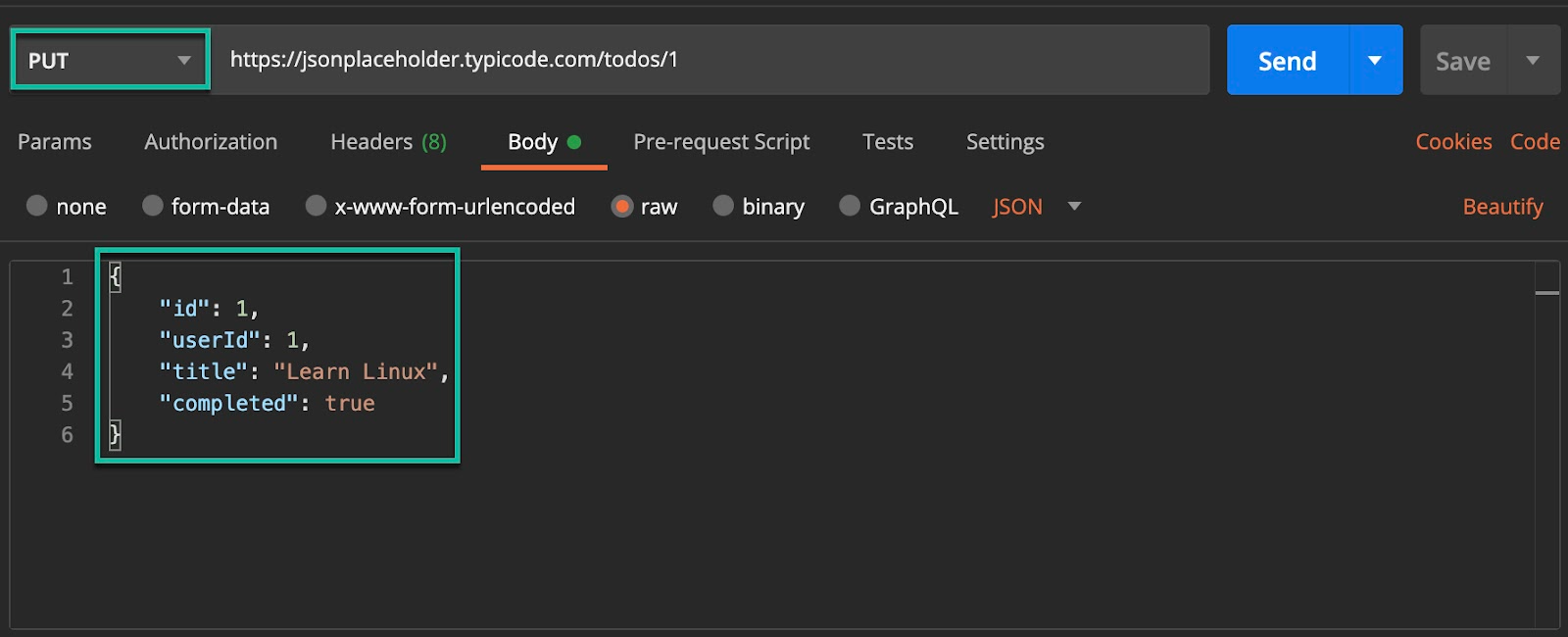Open the JSON format dropdown
Screen dimensions: 1568x637
pos(1036,207)
